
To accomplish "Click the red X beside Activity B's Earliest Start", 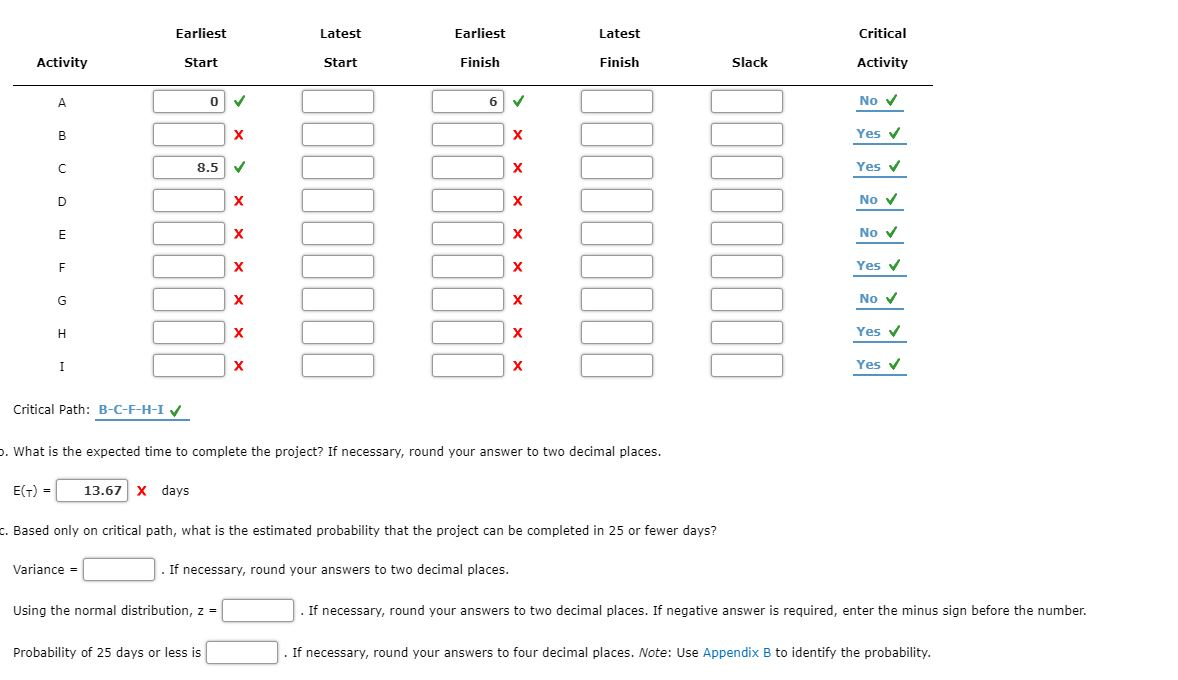I will point(236,134).
